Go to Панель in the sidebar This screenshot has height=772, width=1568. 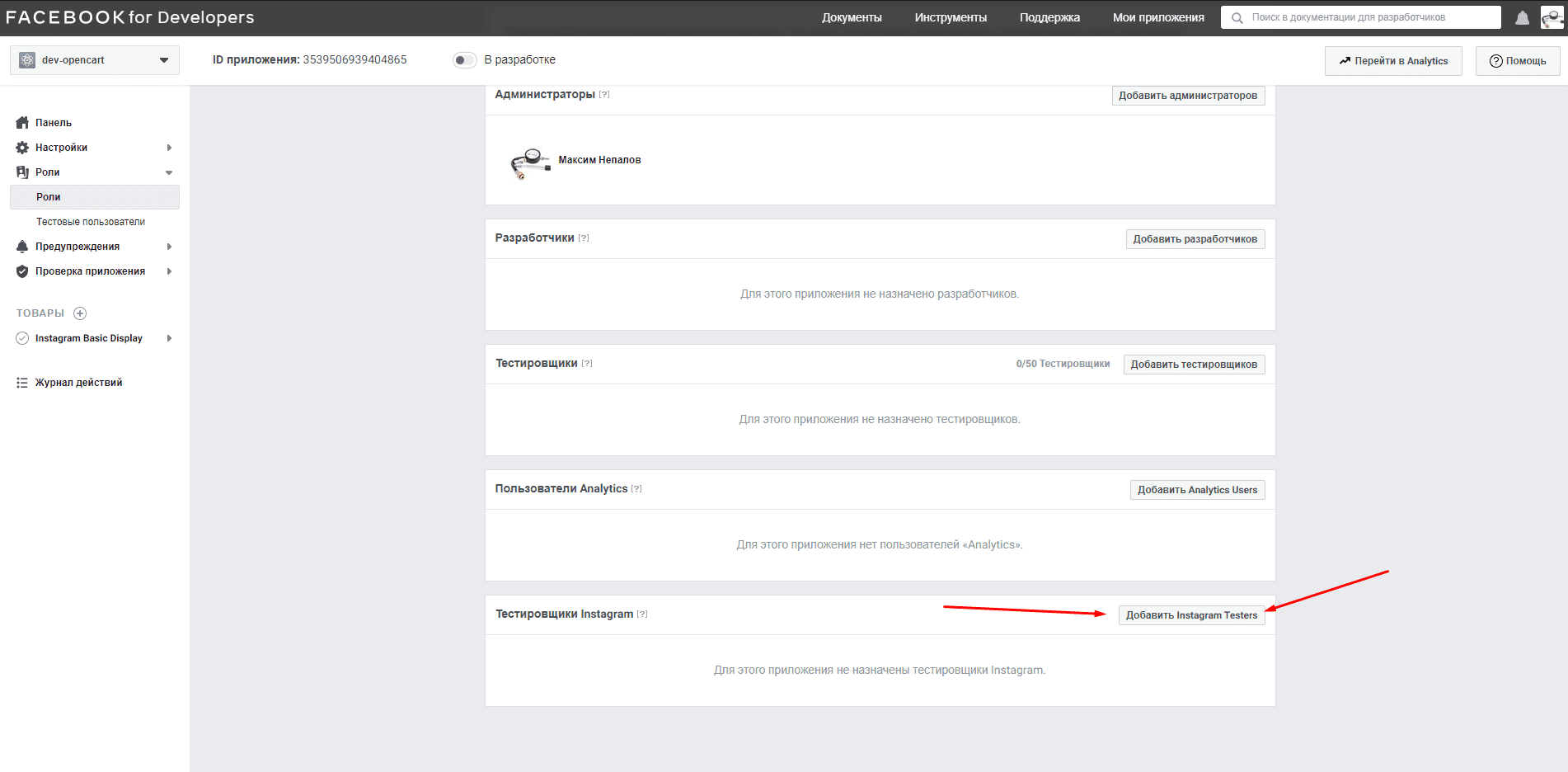click(54, 123)
